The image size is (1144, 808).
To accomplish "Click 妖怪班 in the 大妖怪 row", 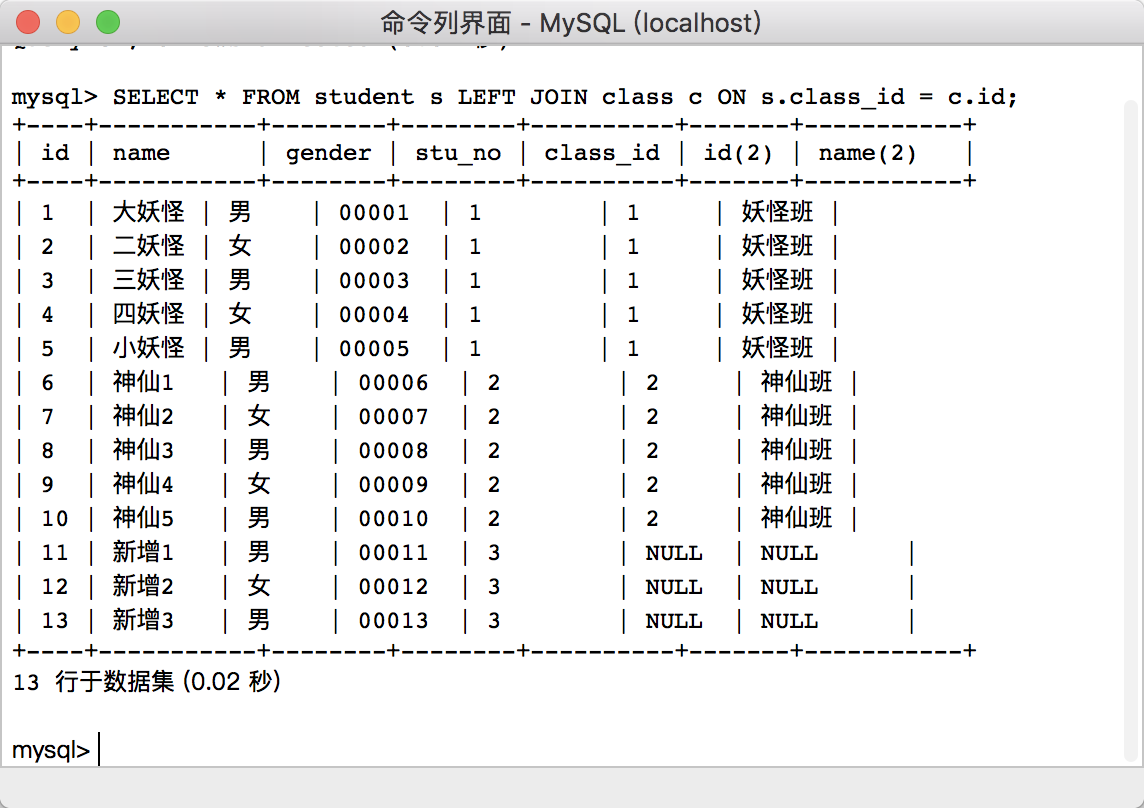I will (x=777, y=212).
